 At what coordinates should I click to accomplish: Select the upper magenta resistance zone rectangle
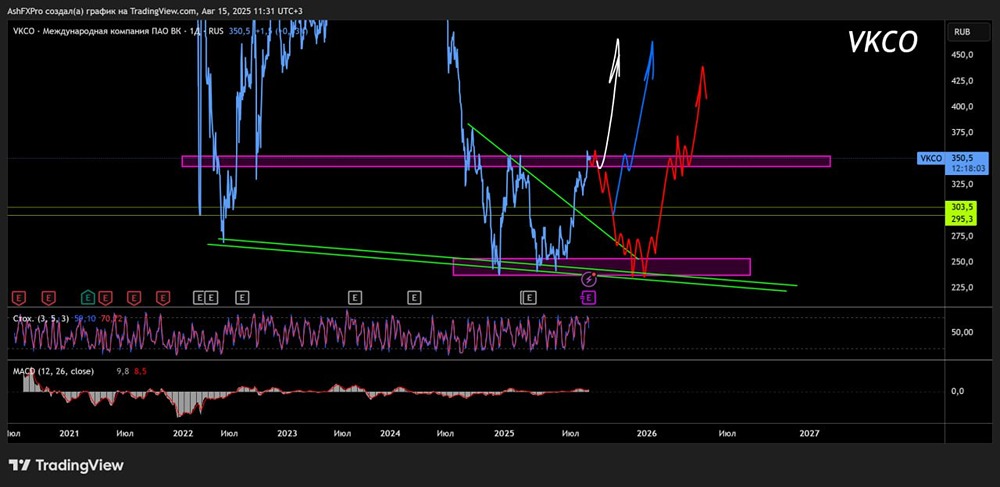click(506, 161)
